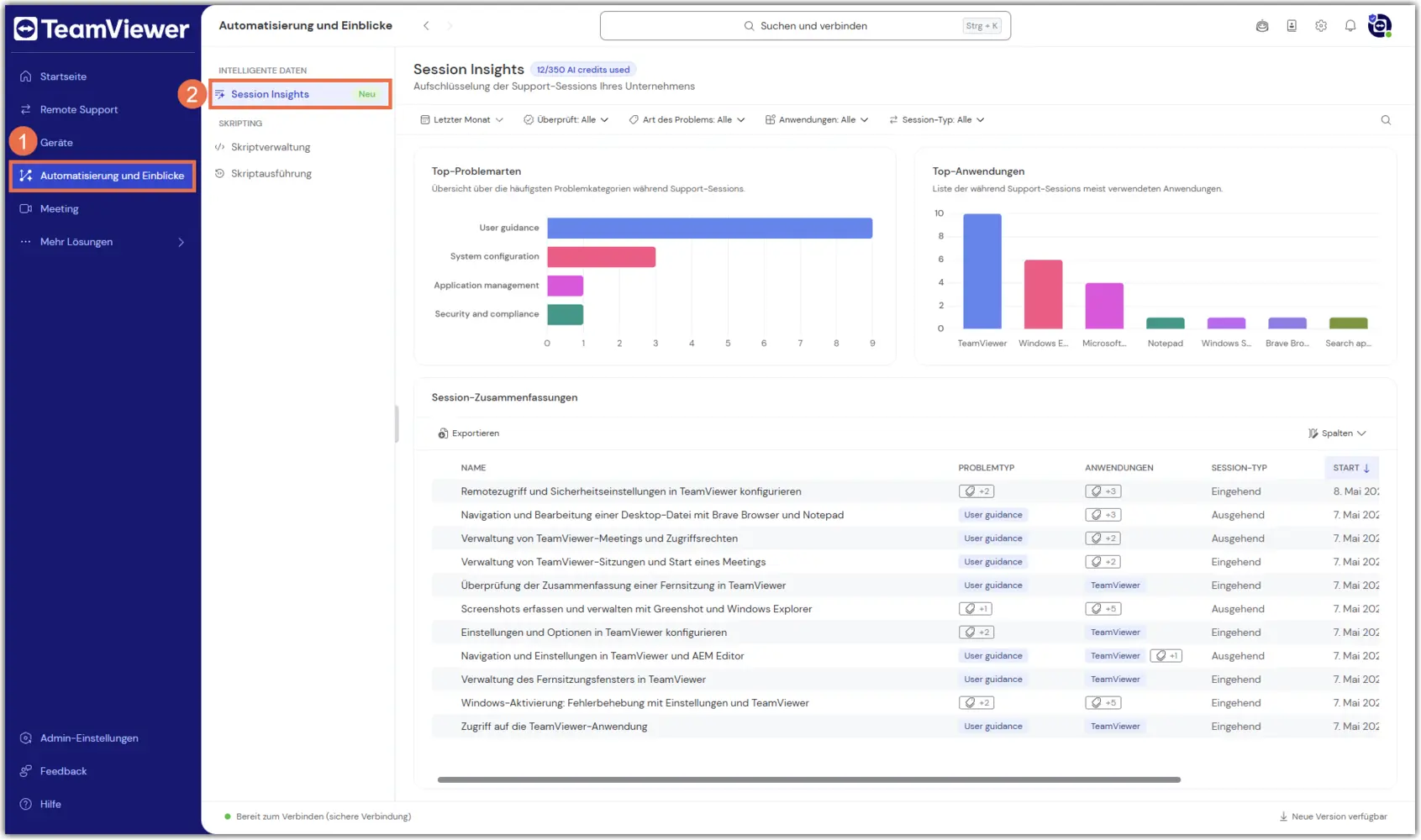Click the Neue Version verfügbar link
Screen dimensions: 1421x840
(1333, 816)
